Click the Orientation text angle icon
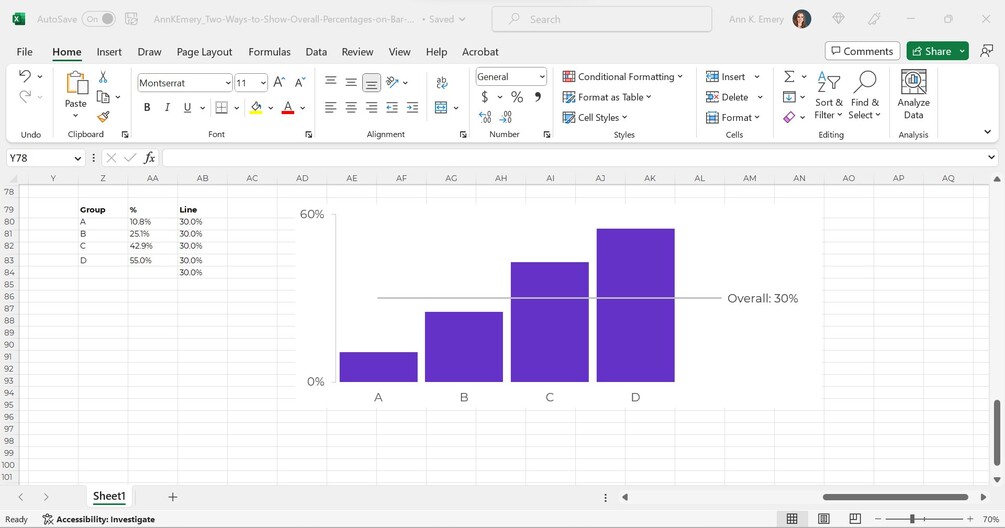 [x=392, y=82]
